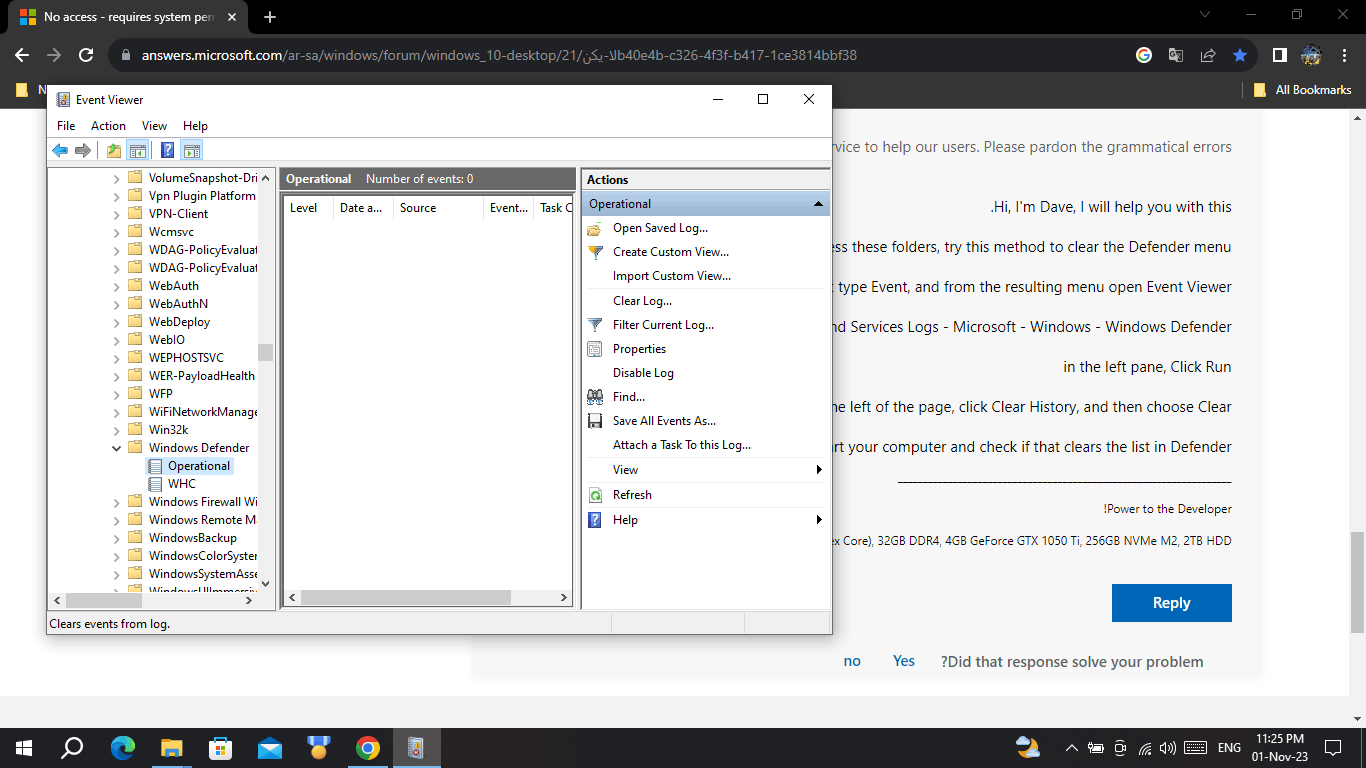Click the taskbar Search magnifier icon
The image size is (1366, 768).
point(73,747)
